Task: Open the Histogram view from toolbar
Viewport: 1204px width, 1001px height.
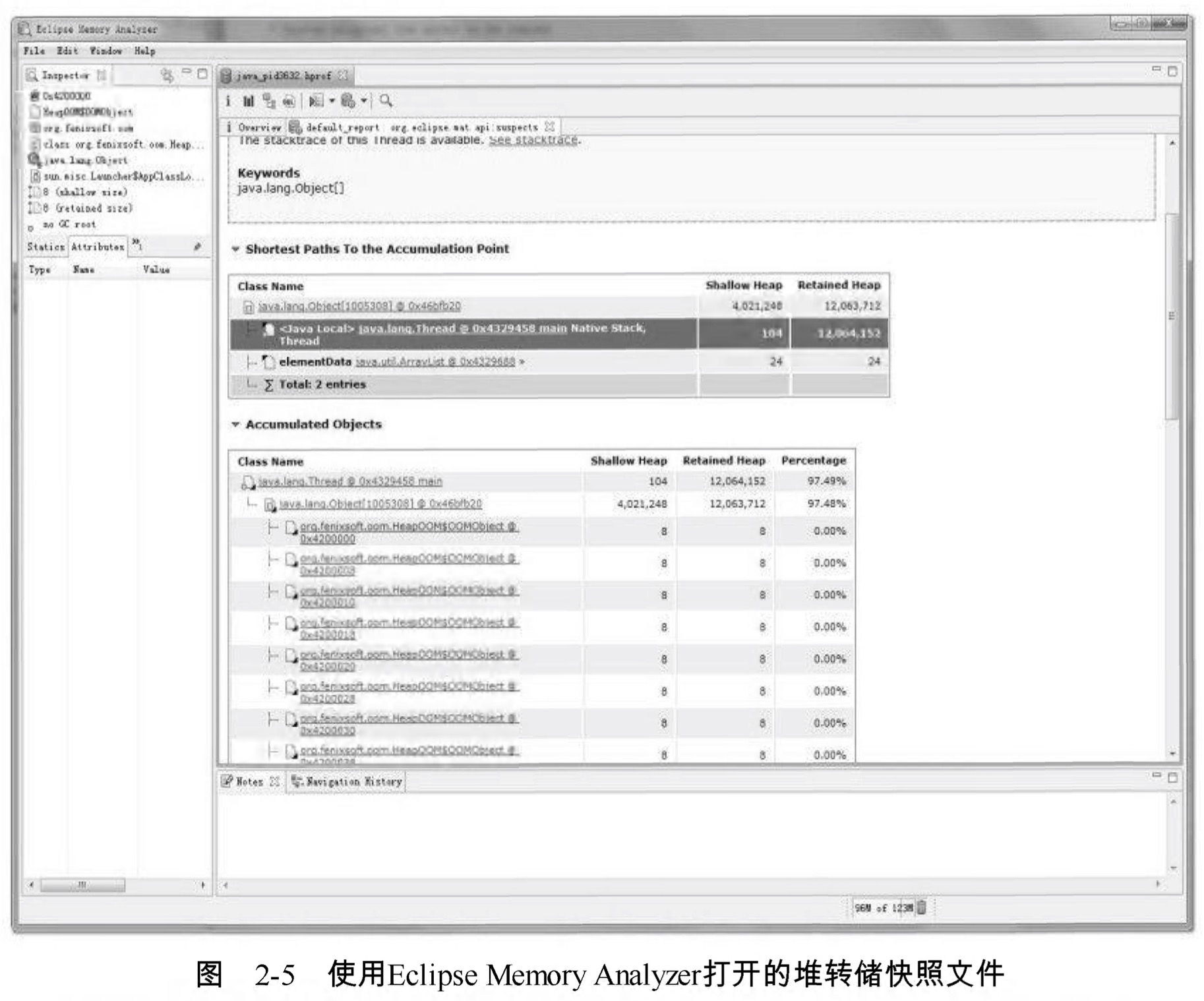Action: click(x=248, y=101)
